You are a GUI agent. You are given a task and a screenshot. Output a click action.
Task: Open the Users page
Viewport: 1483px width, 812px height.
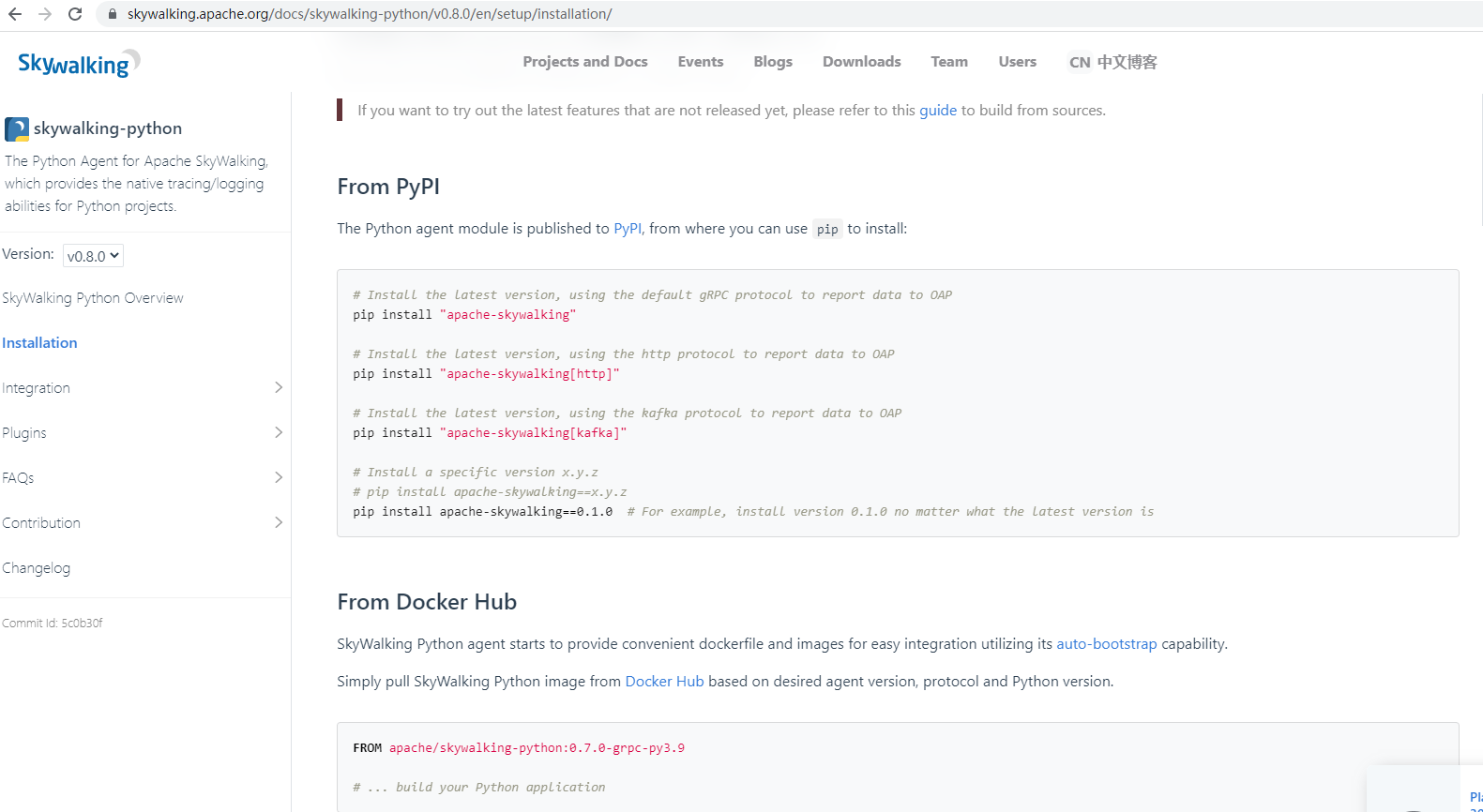(x=1017, y=62)
